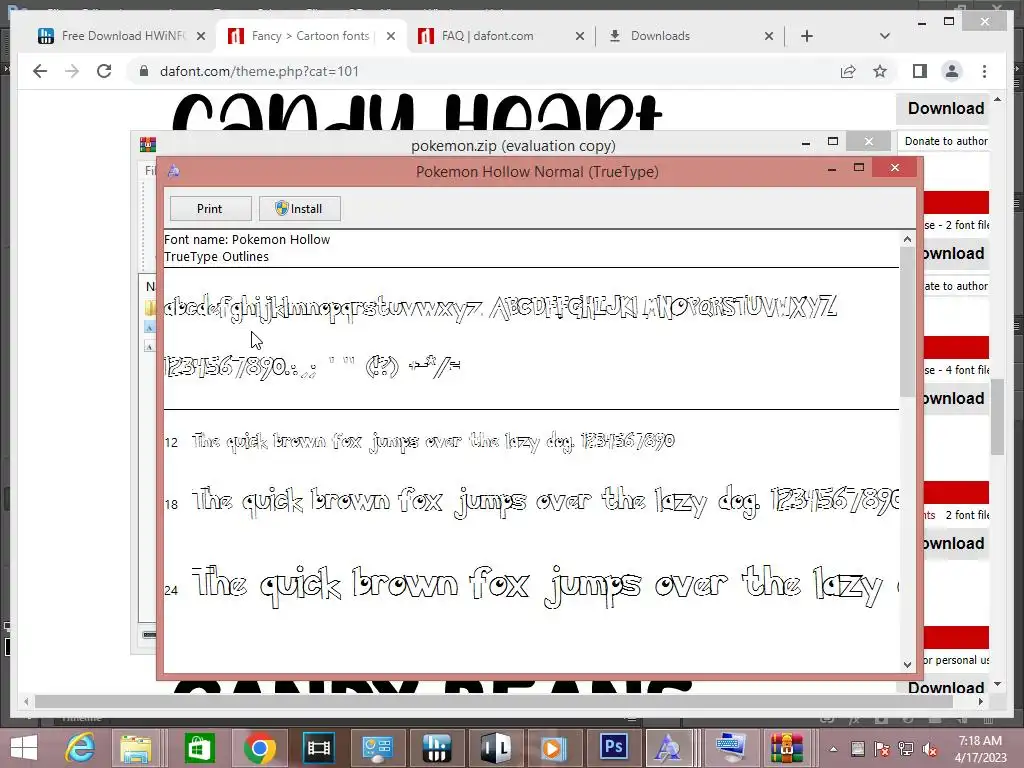Minimize the pokemon.zip WinRAR window
The height and width of the screenshot is (768, 1024).
806,142
